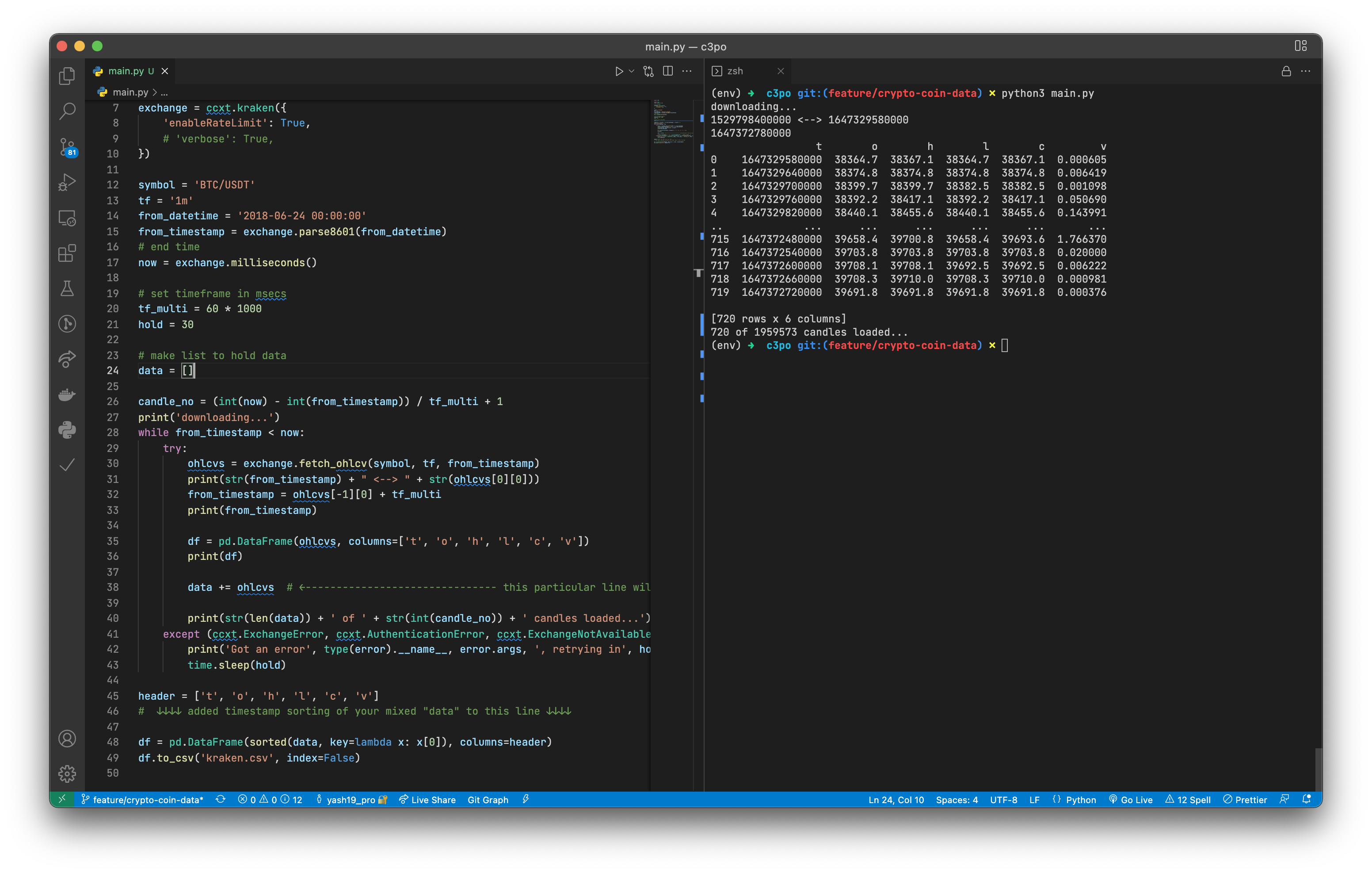
Task: Open the Docker extension sidebar
Action: click(x=67, y=394)
